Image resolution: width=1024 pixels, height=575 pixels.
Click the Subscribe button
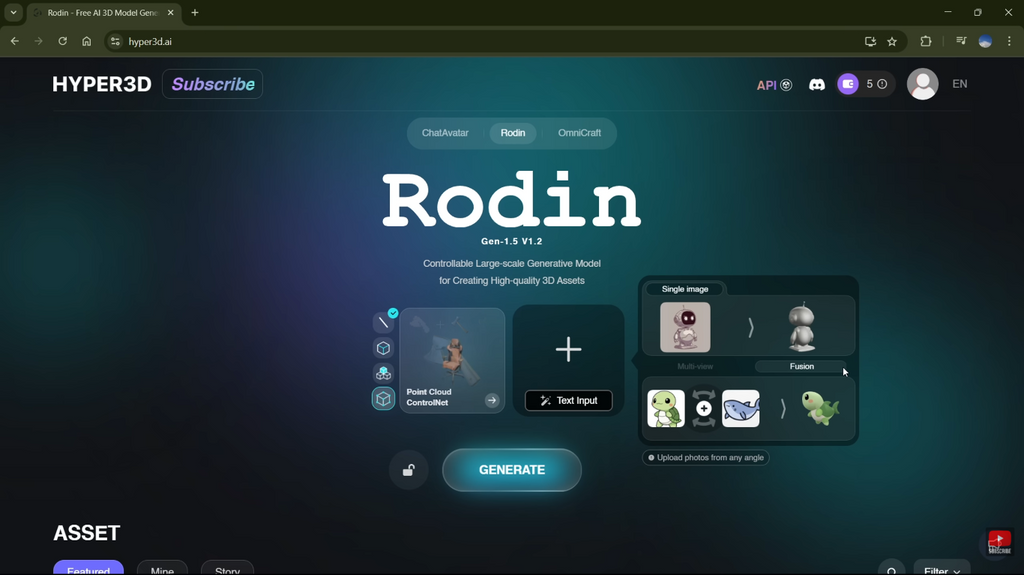point(213,84)
